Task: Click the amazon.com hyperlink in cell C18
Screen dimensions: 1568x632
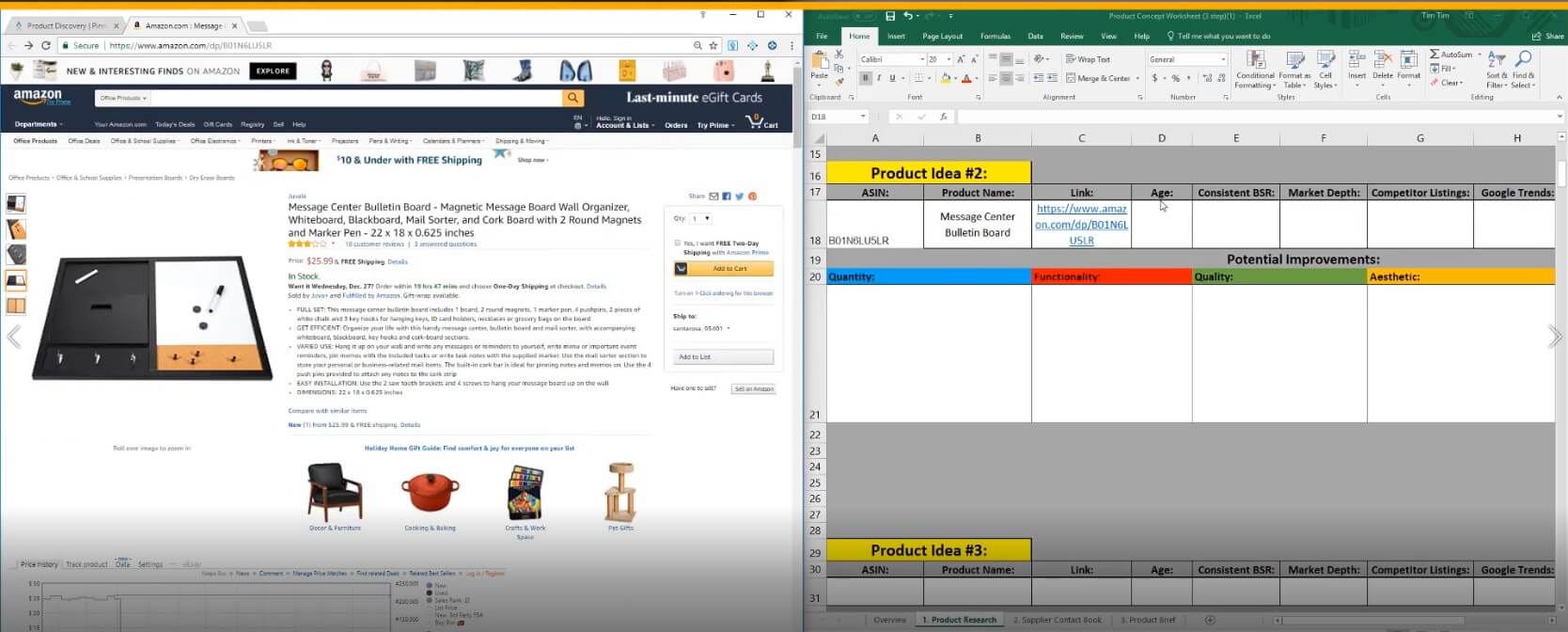Action: [1081, 225]
